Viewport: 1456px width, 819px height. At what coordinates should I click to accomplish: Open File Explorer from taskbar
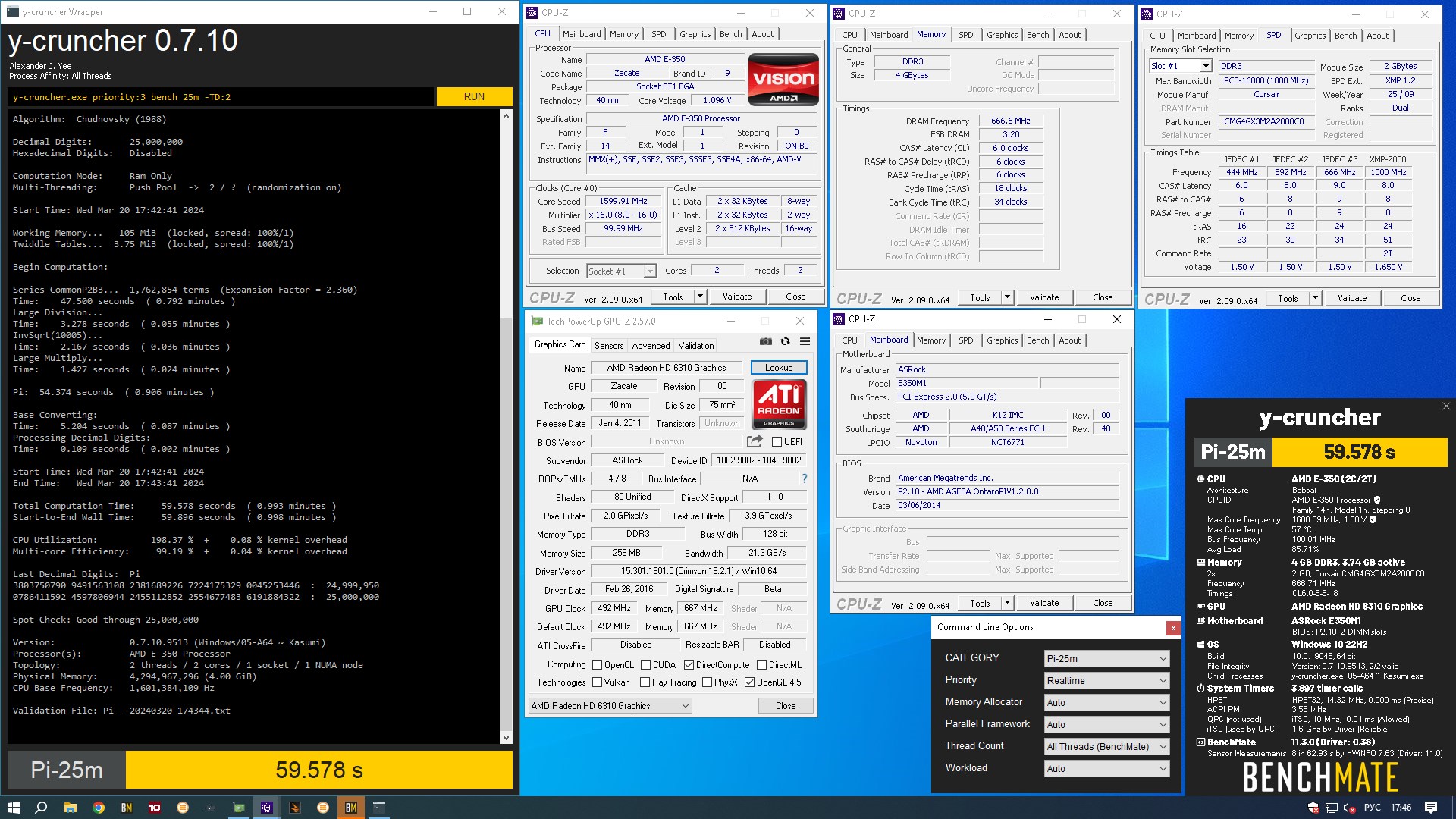tap(70, 808)
